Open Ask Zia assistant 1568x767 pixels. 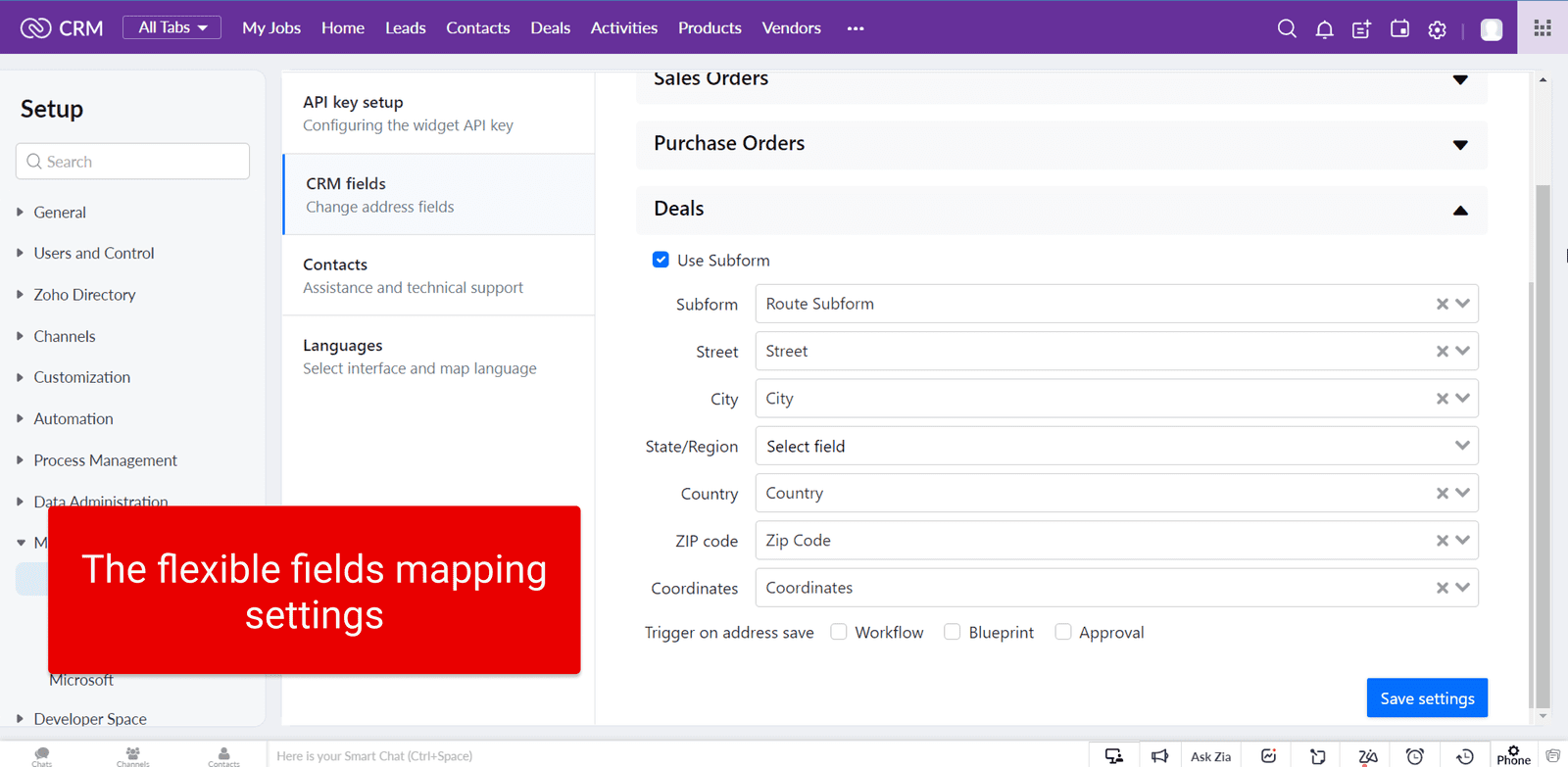point(1210,756)
